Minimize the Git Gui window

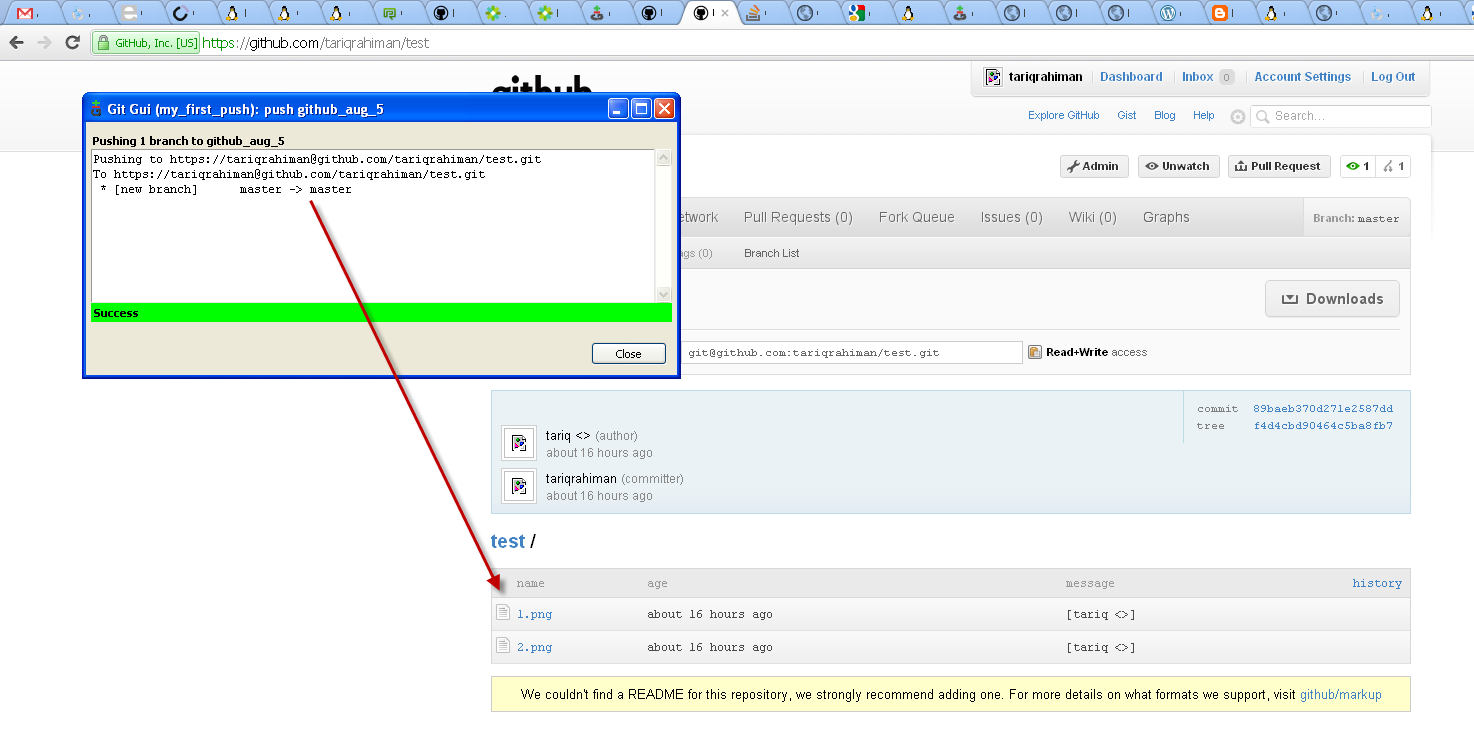pos(619,108)
